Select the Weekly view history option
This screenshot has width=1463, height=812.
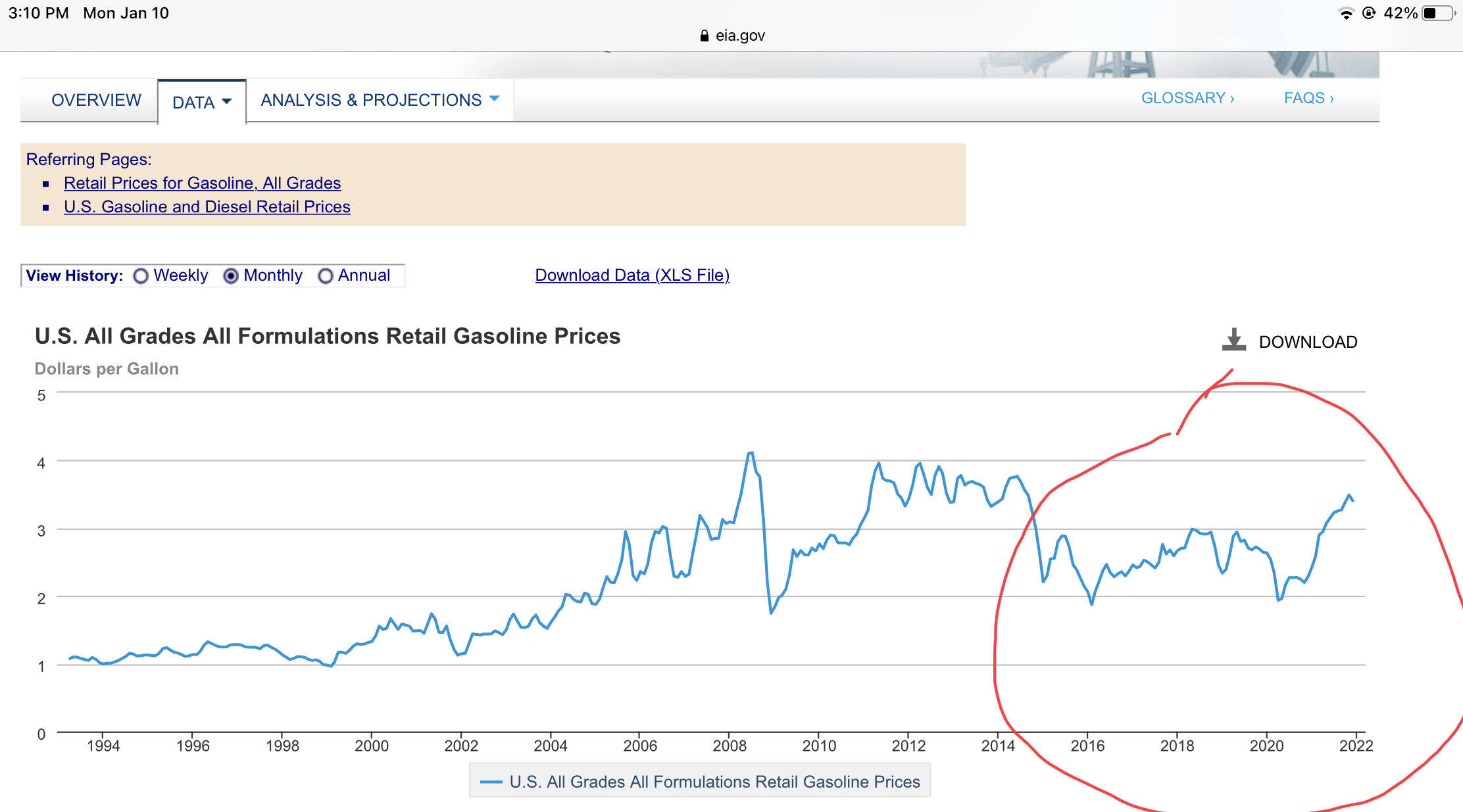pos(141,276)
